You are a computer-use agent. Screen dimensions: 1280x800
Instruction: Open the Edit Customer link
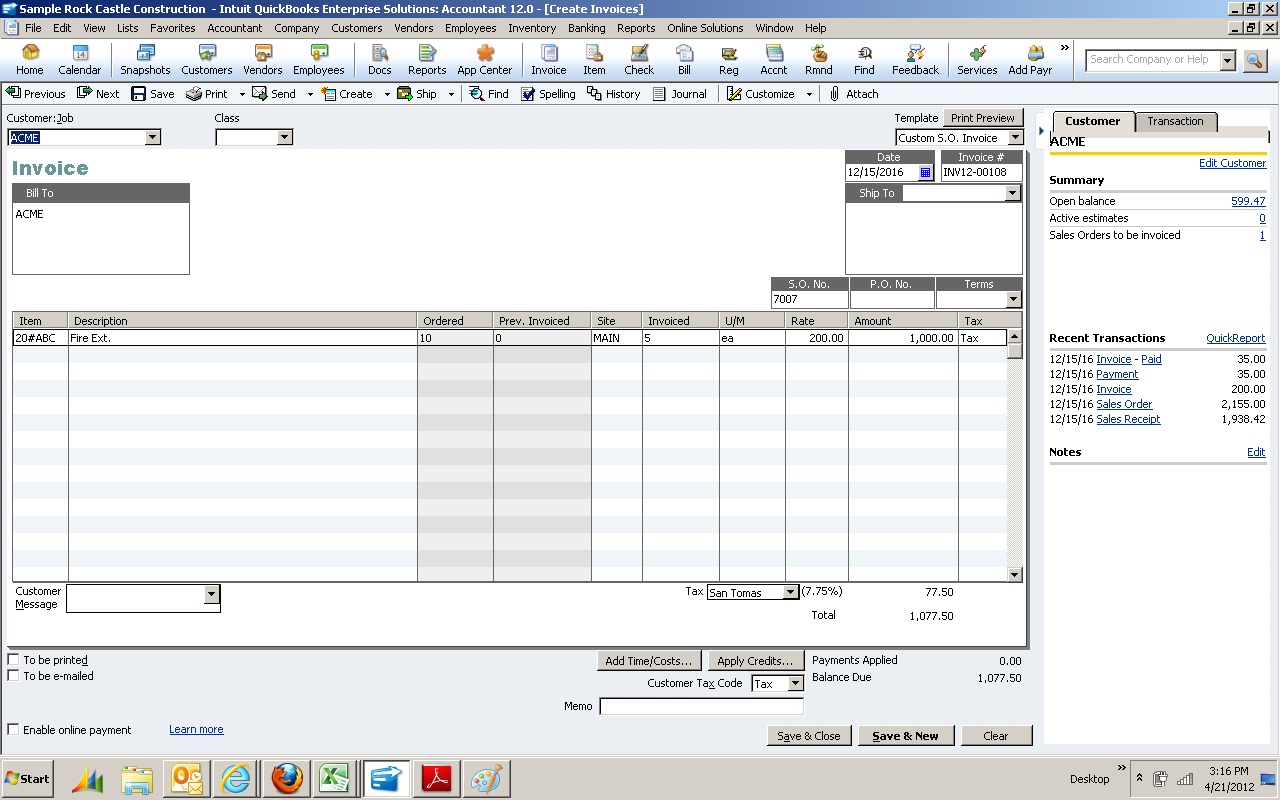(x=1232, y=163)
